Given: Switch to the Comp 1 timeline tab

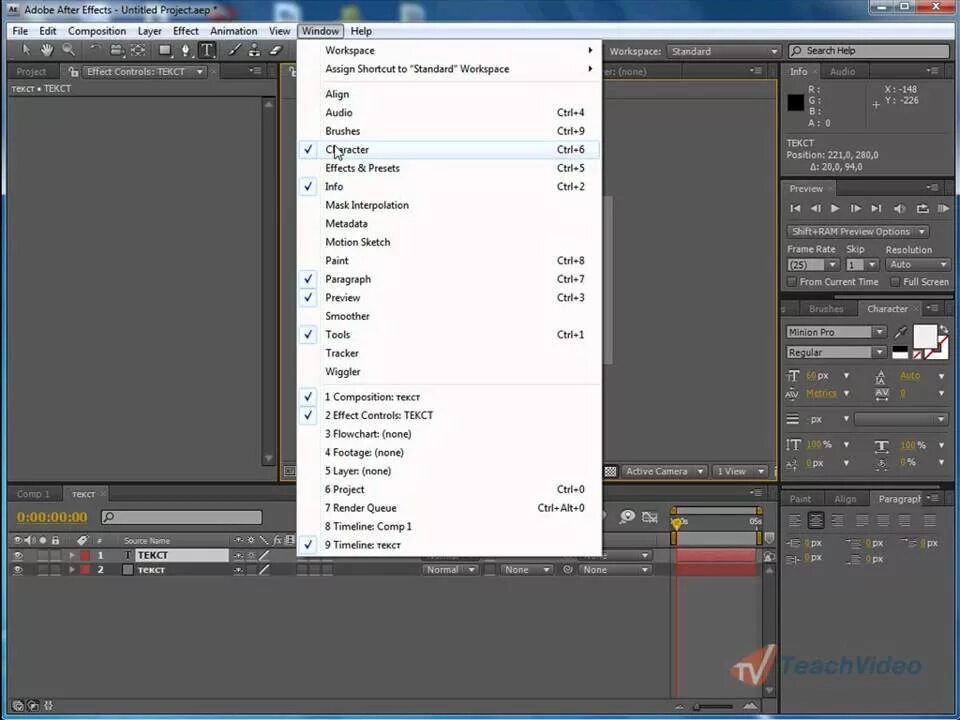Looking at the screenshot, I should tap(32, 493).
